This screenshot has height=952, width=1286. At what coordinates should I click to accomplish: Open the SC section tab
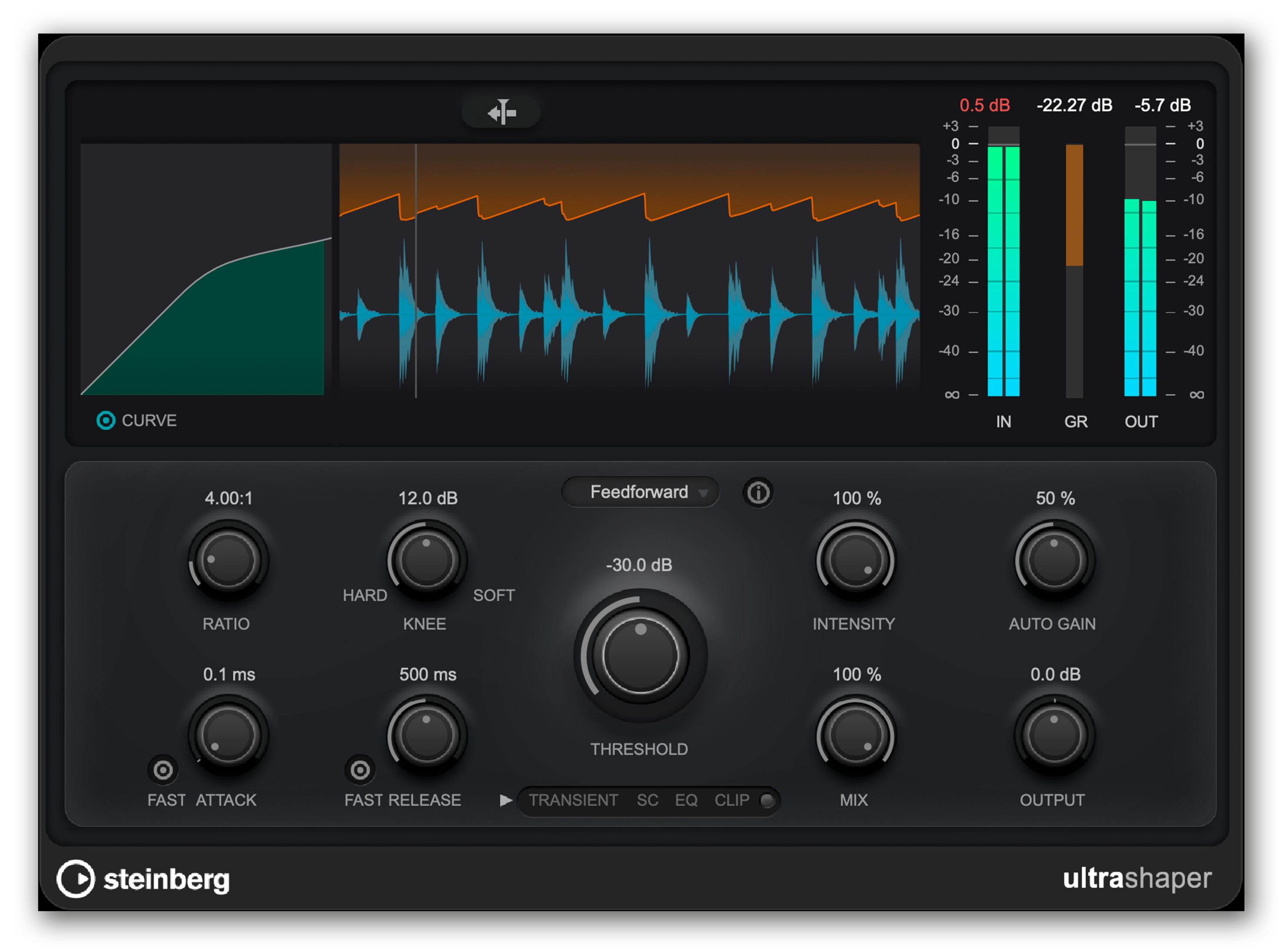647,800
